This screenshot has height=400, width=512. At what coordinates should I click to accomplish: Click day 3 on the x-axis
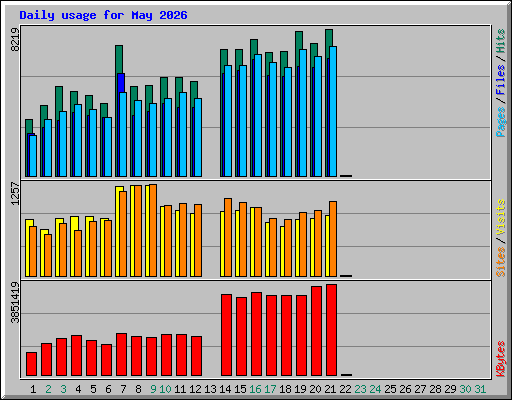tap(63, 389)
